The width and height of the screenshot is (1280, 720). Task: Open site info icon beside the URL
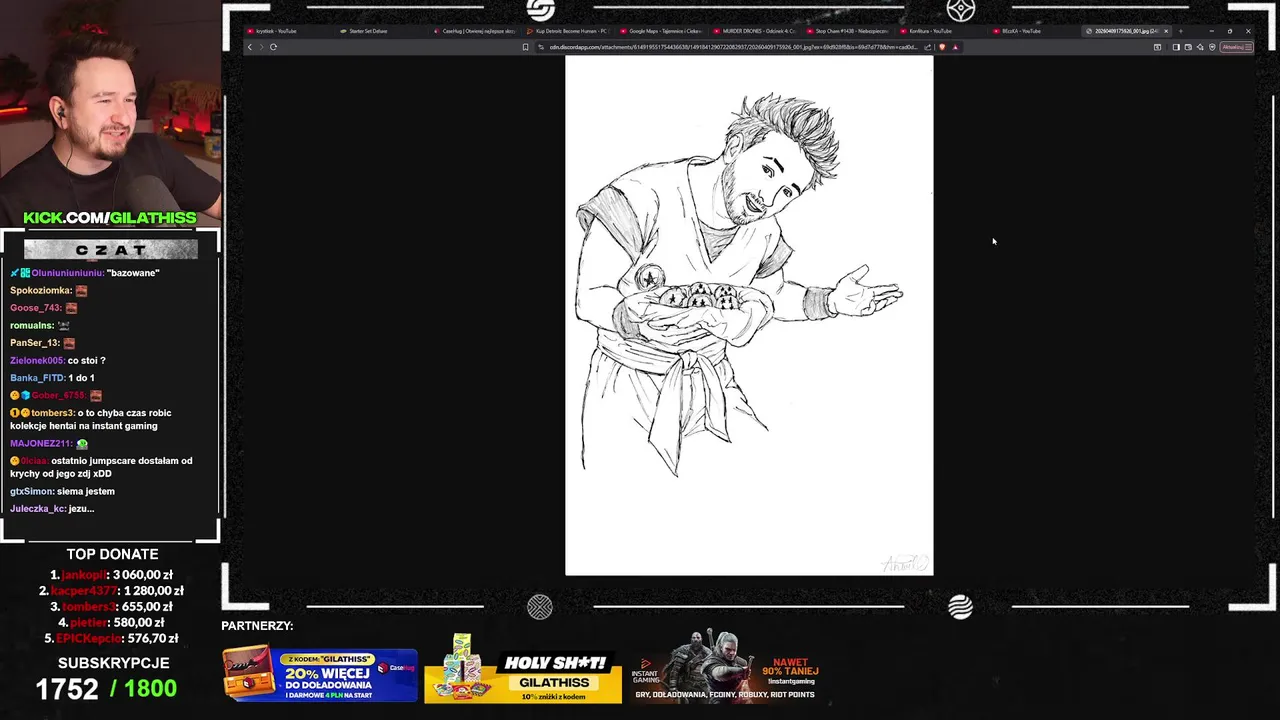[541, 47]
